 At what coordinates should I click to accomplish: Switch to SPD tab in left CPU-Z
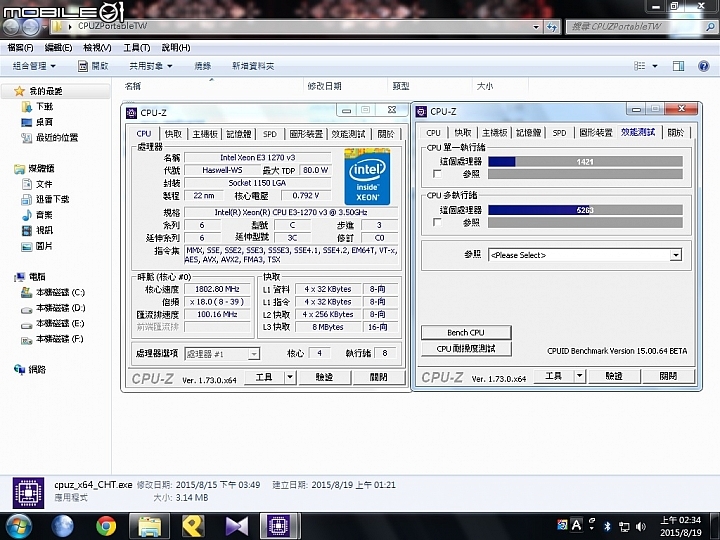tap(270, 134)
